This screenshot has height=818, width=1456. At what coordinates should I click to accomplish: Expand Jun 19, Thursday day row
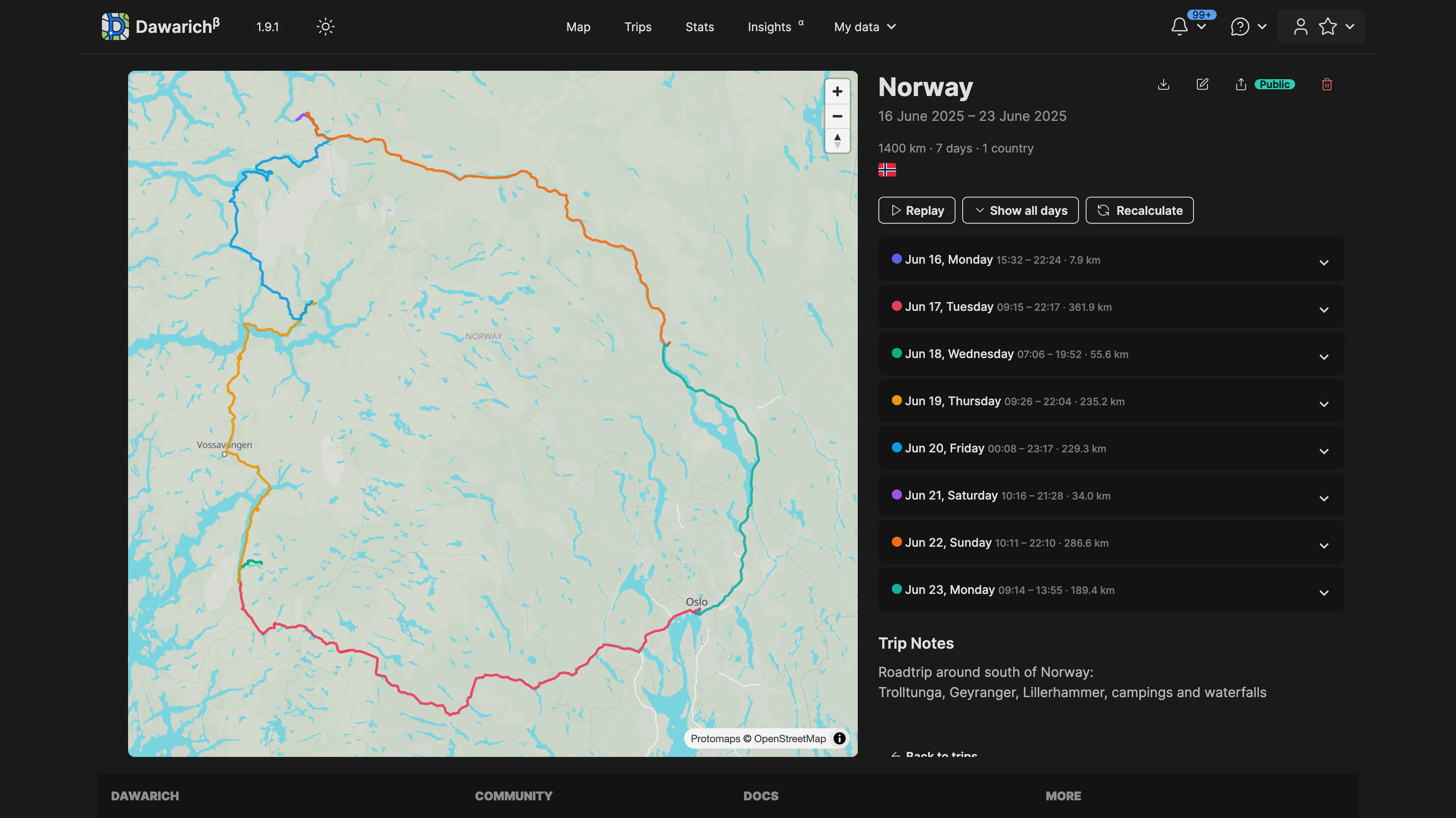(1111, 401)
